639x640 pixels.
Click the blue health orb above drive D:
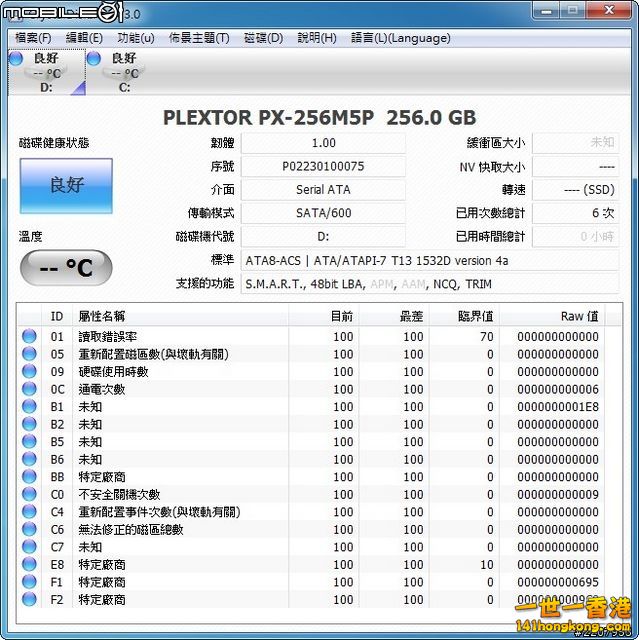[15, 59]
